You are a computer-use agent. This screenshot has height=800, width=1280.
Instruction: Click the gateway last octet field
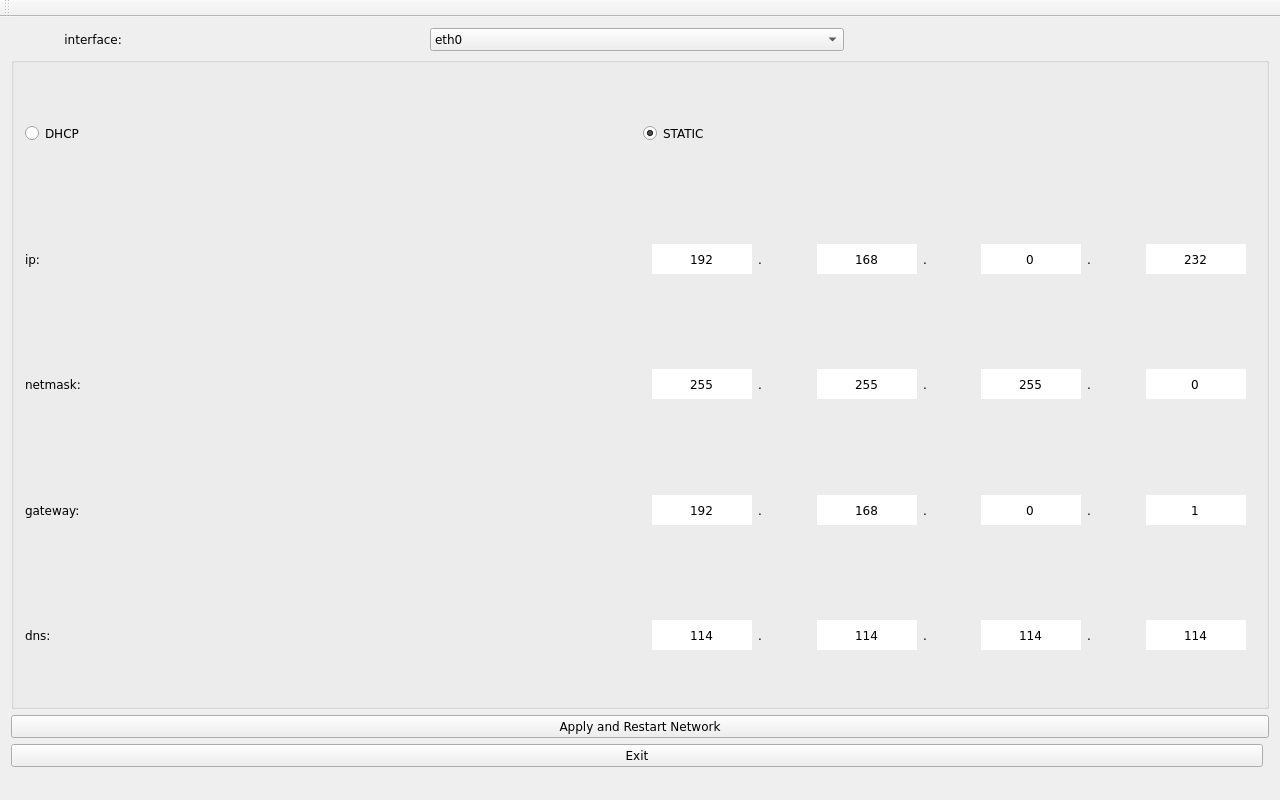pos(1195,510)
